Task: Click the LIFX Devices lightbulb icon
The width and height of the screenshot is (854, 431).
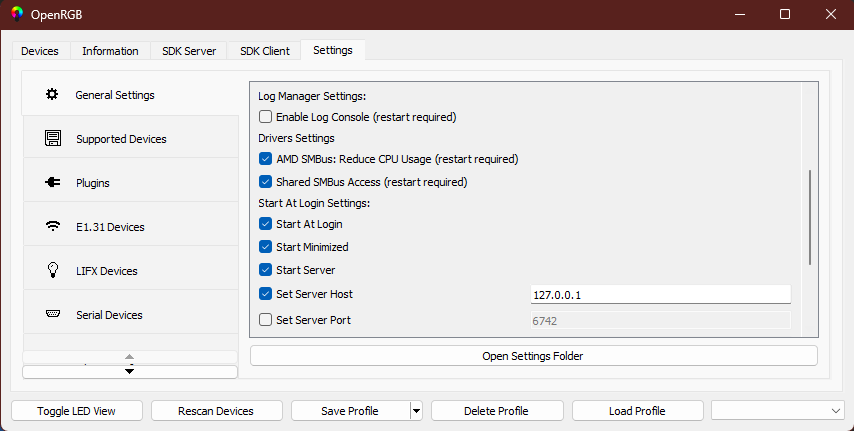Action: [x=53, y=270]
